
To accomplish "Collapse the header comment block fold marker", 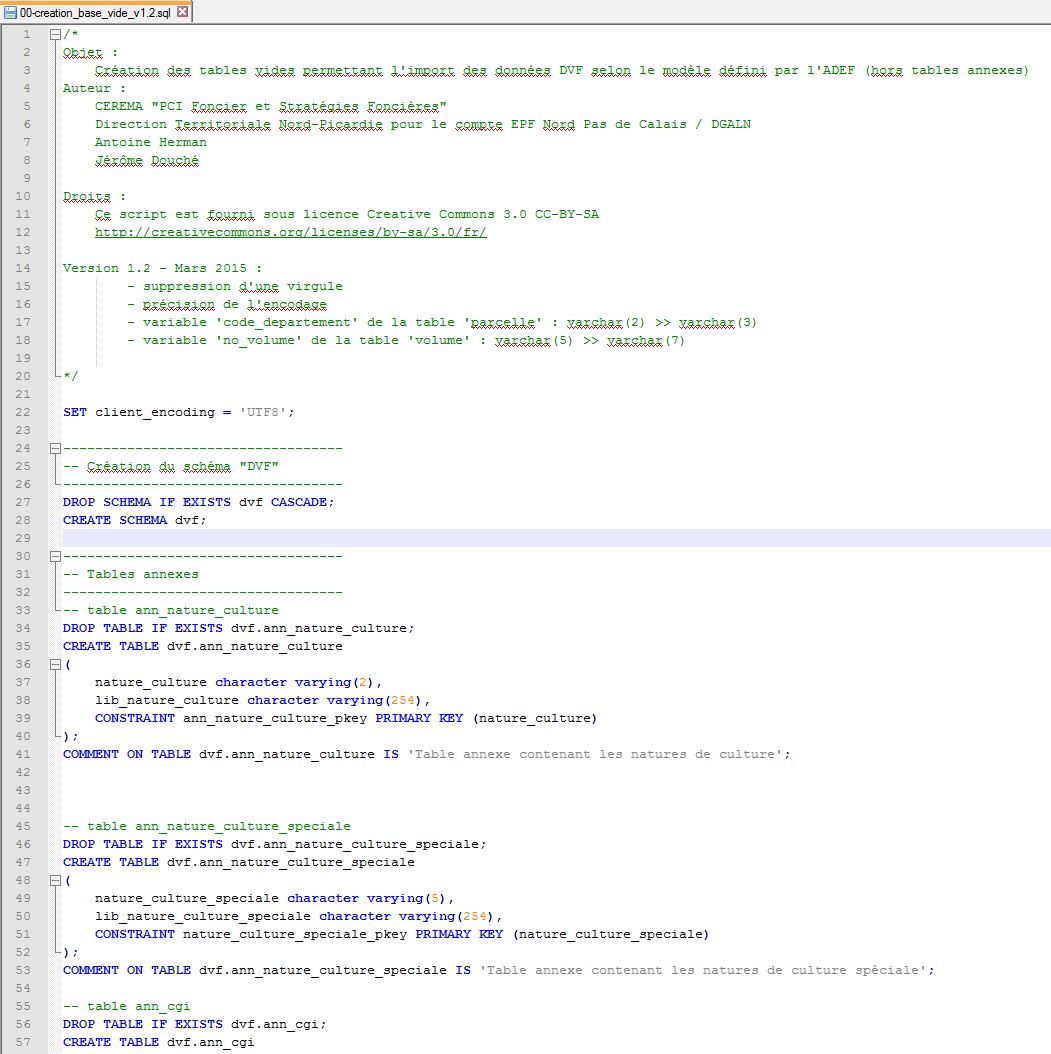I will 55,34.
